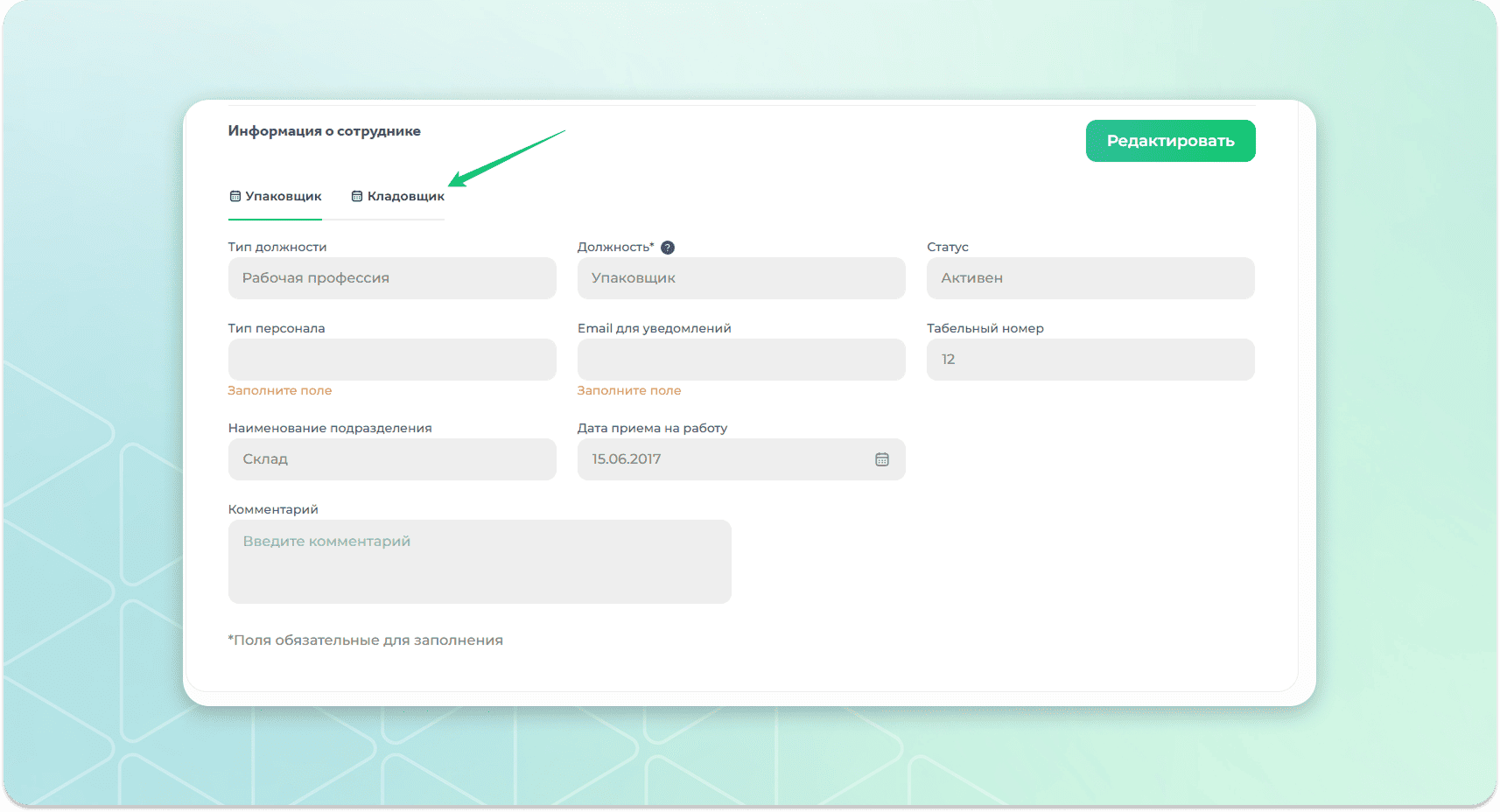Screen dimensions: 1500x812
Task: Click the icon beside Кладовщик tab label
Action: [357, 196]
